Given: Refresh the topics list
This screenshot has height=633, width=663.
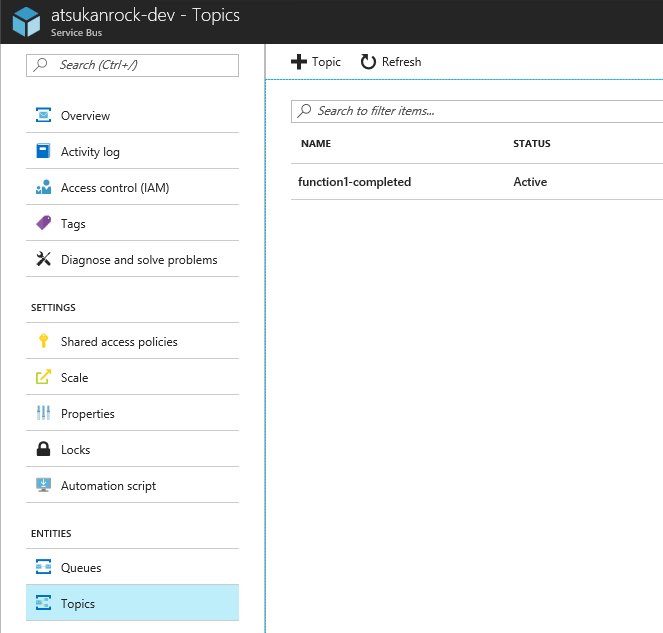Looking at the screenshot, I should click(391, 62).
